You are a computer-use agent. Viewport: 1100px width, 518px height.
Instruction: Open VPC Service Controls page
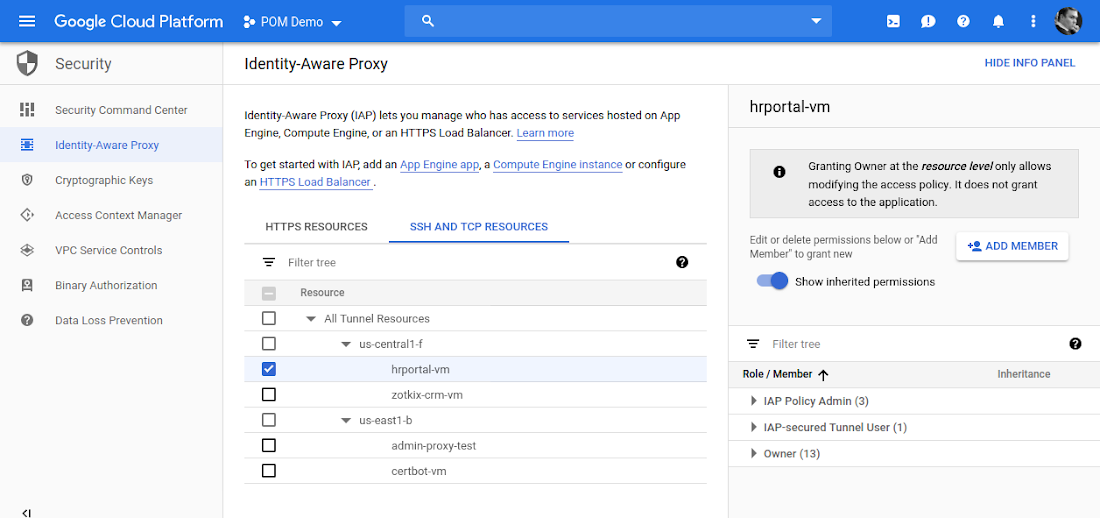(109, 251)
